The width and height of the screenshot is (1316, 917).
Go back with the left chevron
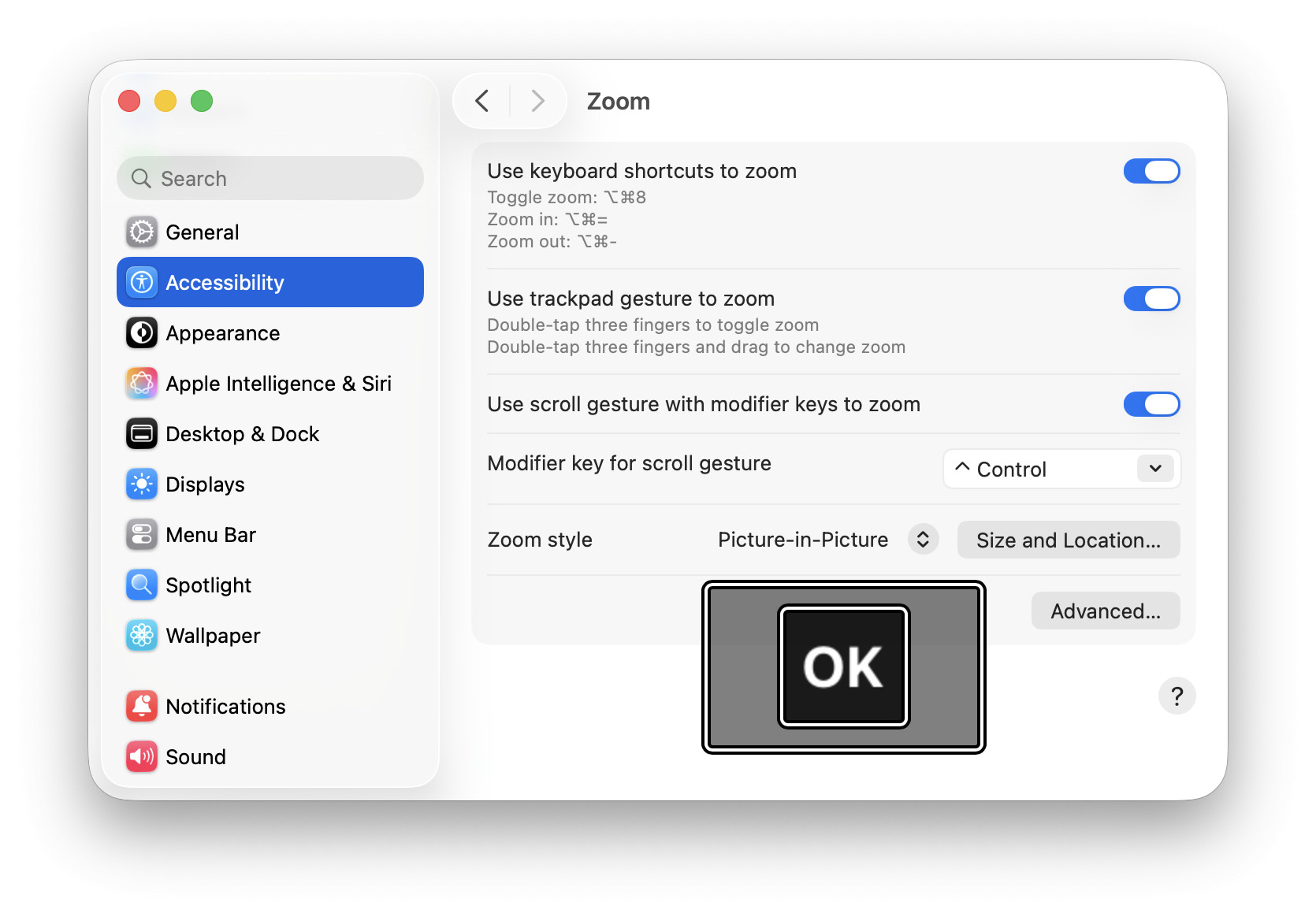tap(482, 101)
